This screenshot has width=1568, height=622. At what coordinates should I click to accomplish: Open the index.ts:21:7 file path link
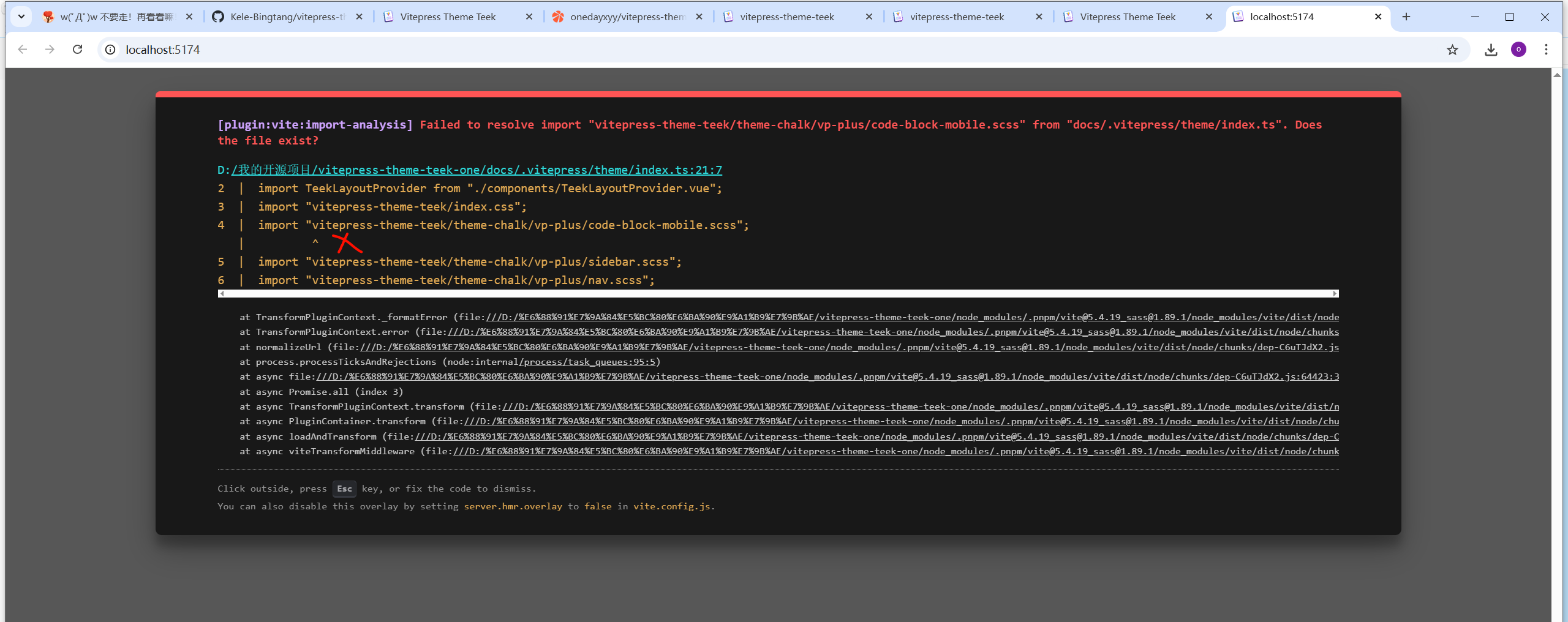pos(477,170)
